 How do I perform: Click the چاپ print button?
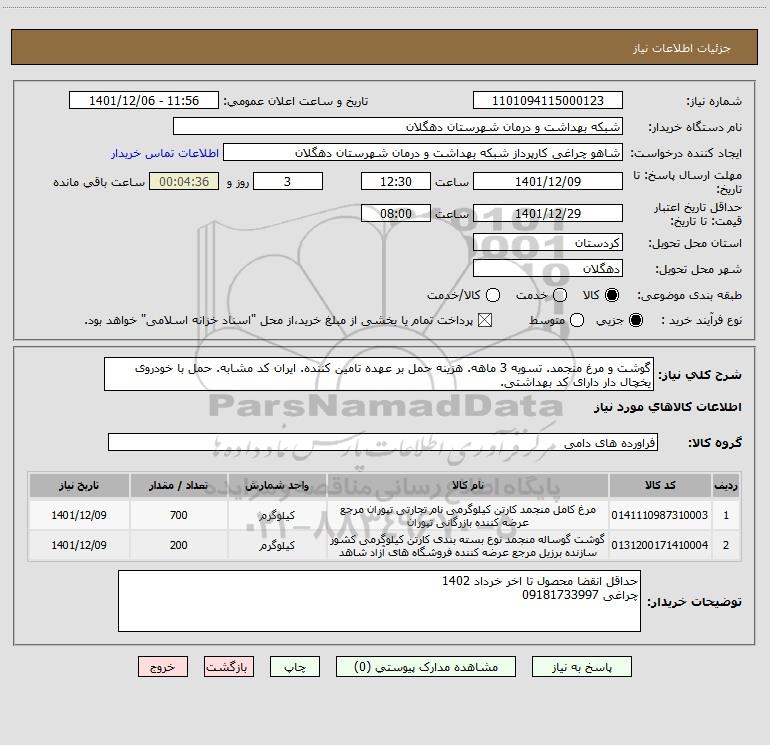tap(295, 667)
